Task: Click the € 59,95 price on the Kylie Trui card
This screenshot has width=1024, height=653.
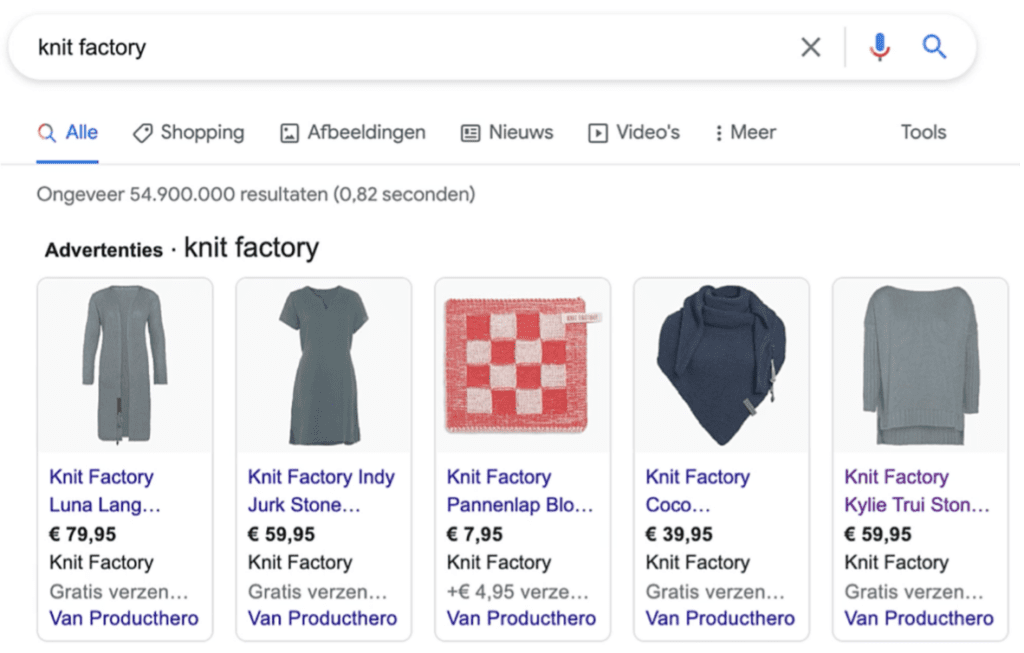Action: pos(878,534)
